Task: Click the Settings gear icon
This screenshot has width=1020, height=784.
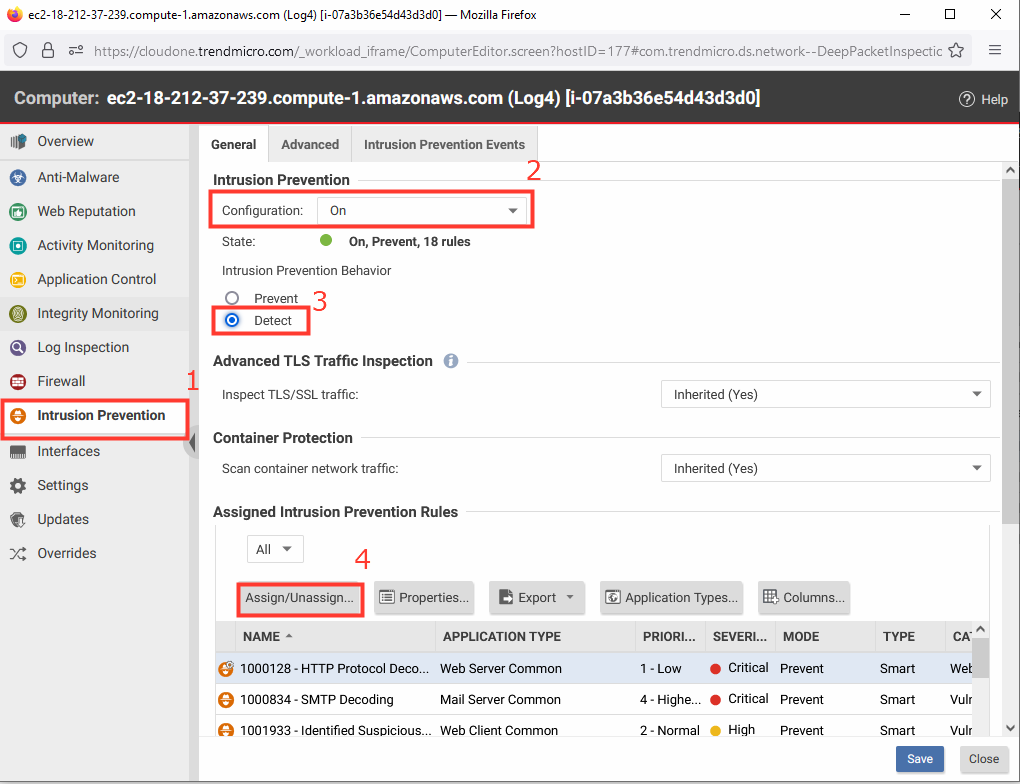Action: 18,485
